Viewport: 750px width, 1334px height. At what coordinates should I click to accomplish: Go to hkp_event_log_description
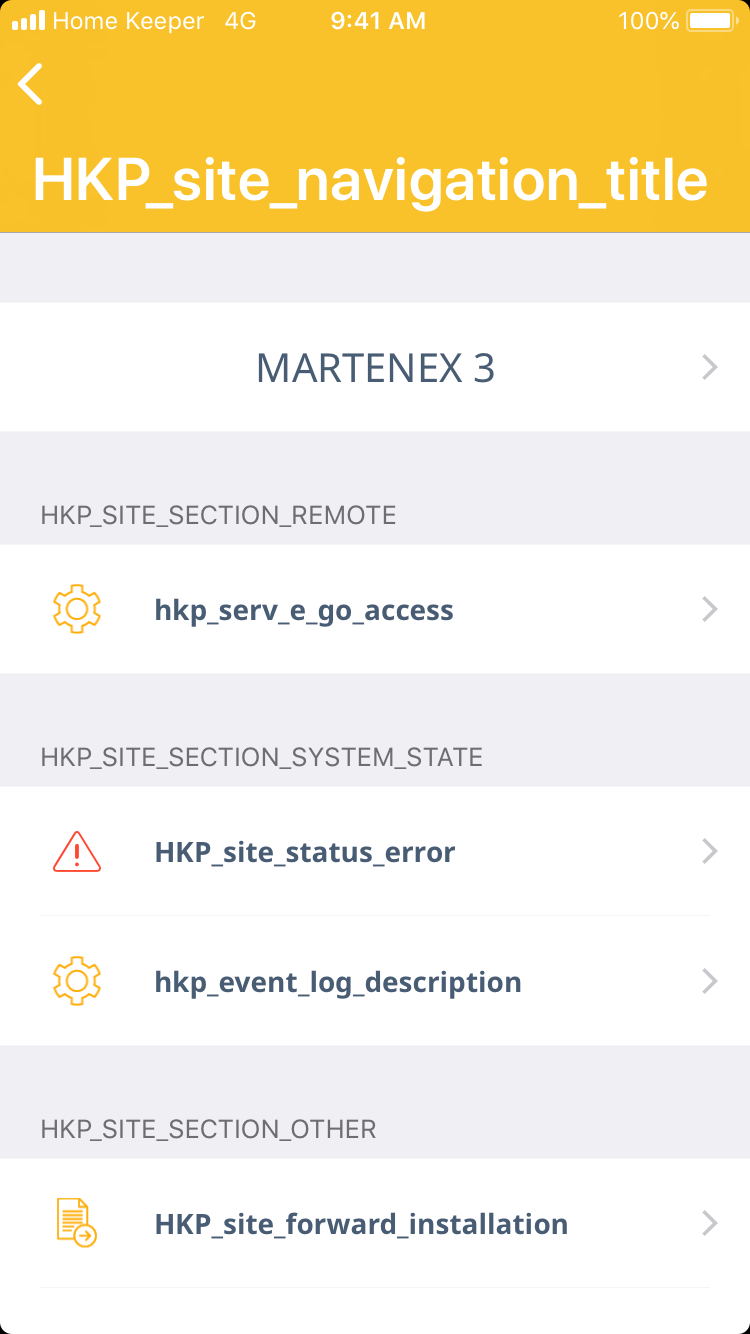(x=338, y=982)
